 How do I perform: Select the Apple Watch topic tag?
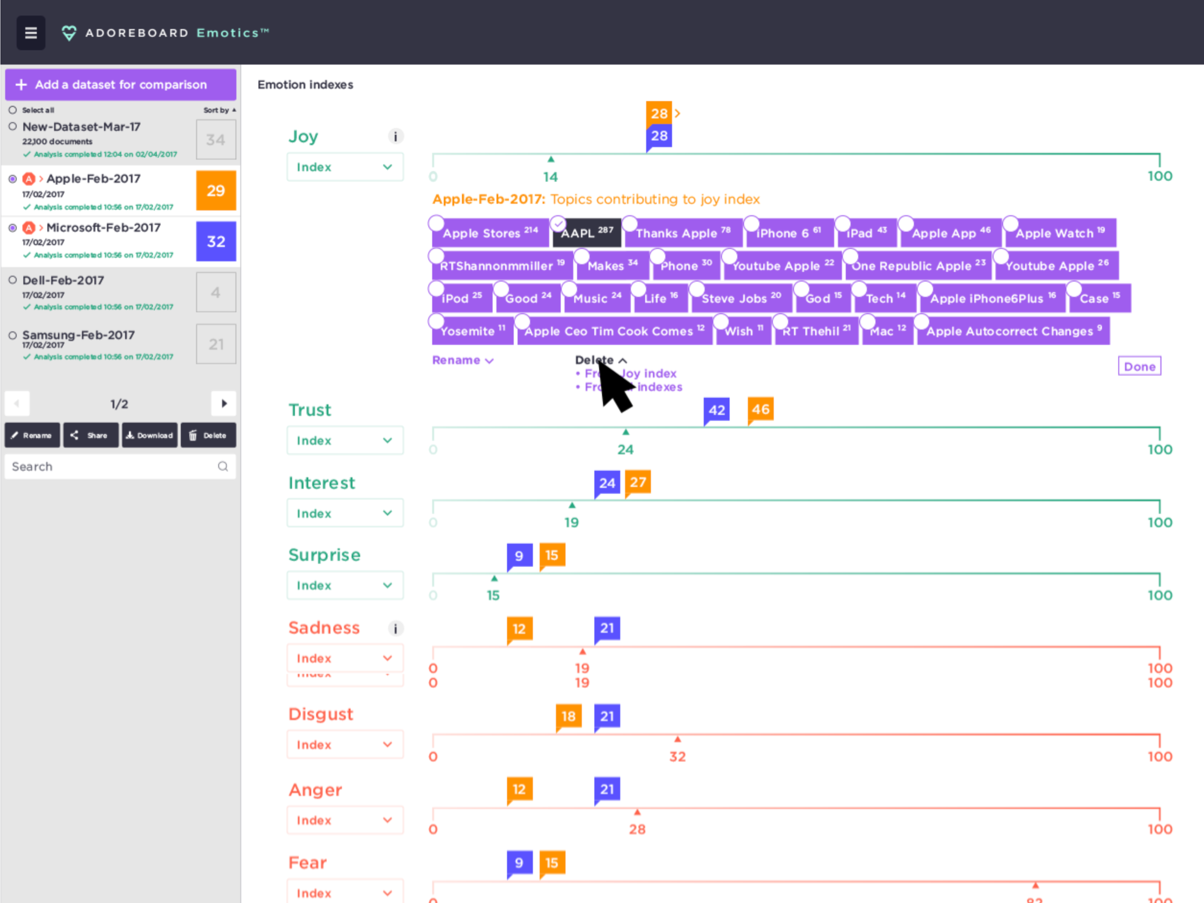coord(1061,233)
